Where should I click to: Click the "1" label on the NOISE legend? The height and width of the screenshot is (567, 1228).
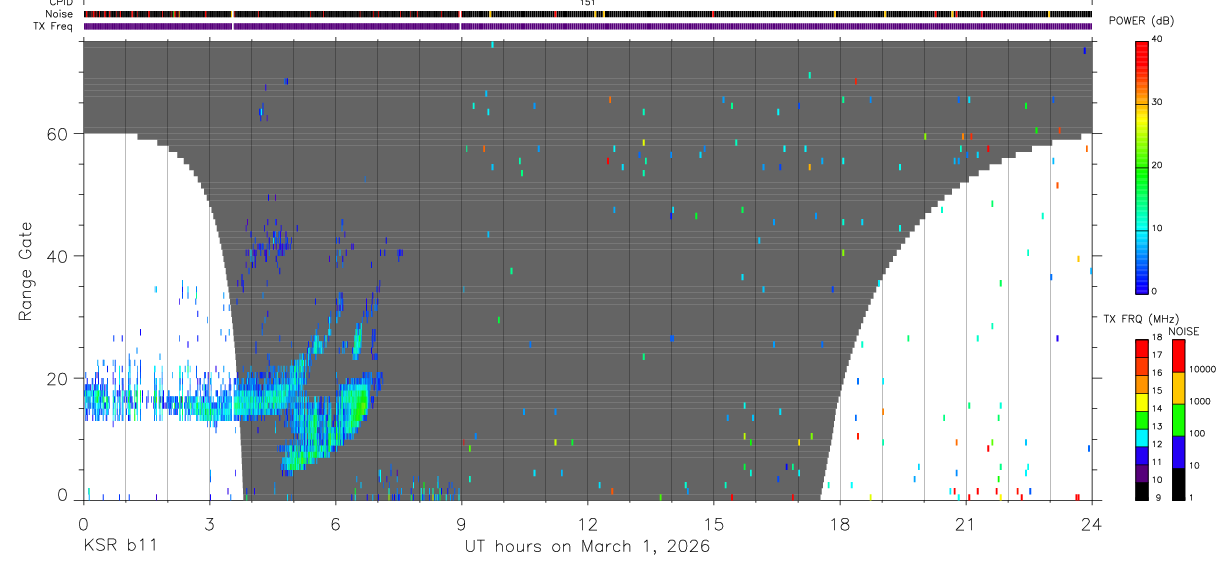tap(1190, 497)
